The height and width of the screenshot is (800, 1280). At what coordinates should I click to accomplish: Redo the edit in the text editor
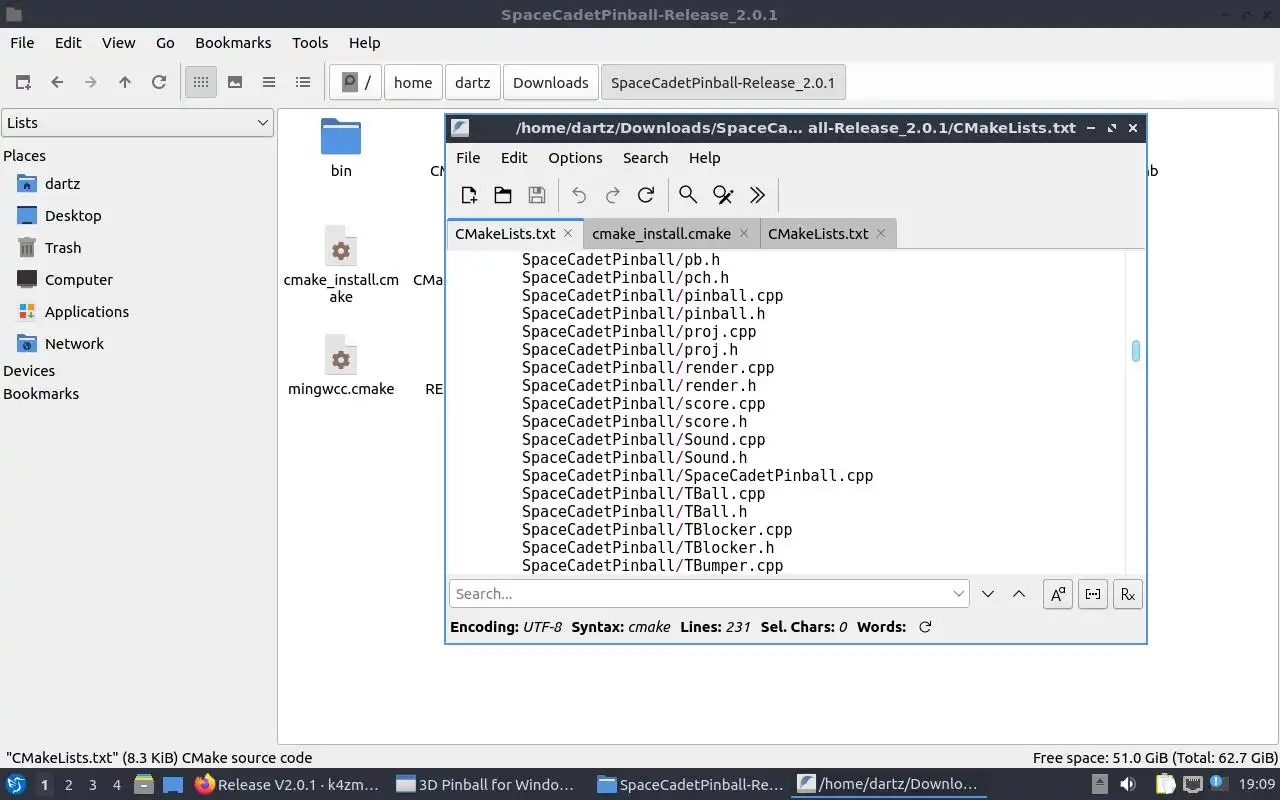[x=613, y=195]
